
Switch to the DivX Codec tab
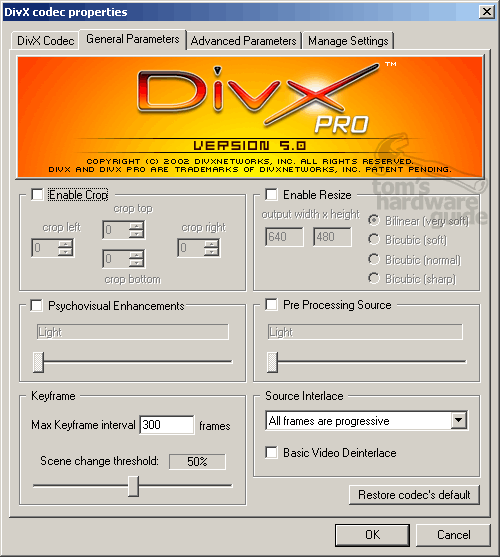(45, 41)
